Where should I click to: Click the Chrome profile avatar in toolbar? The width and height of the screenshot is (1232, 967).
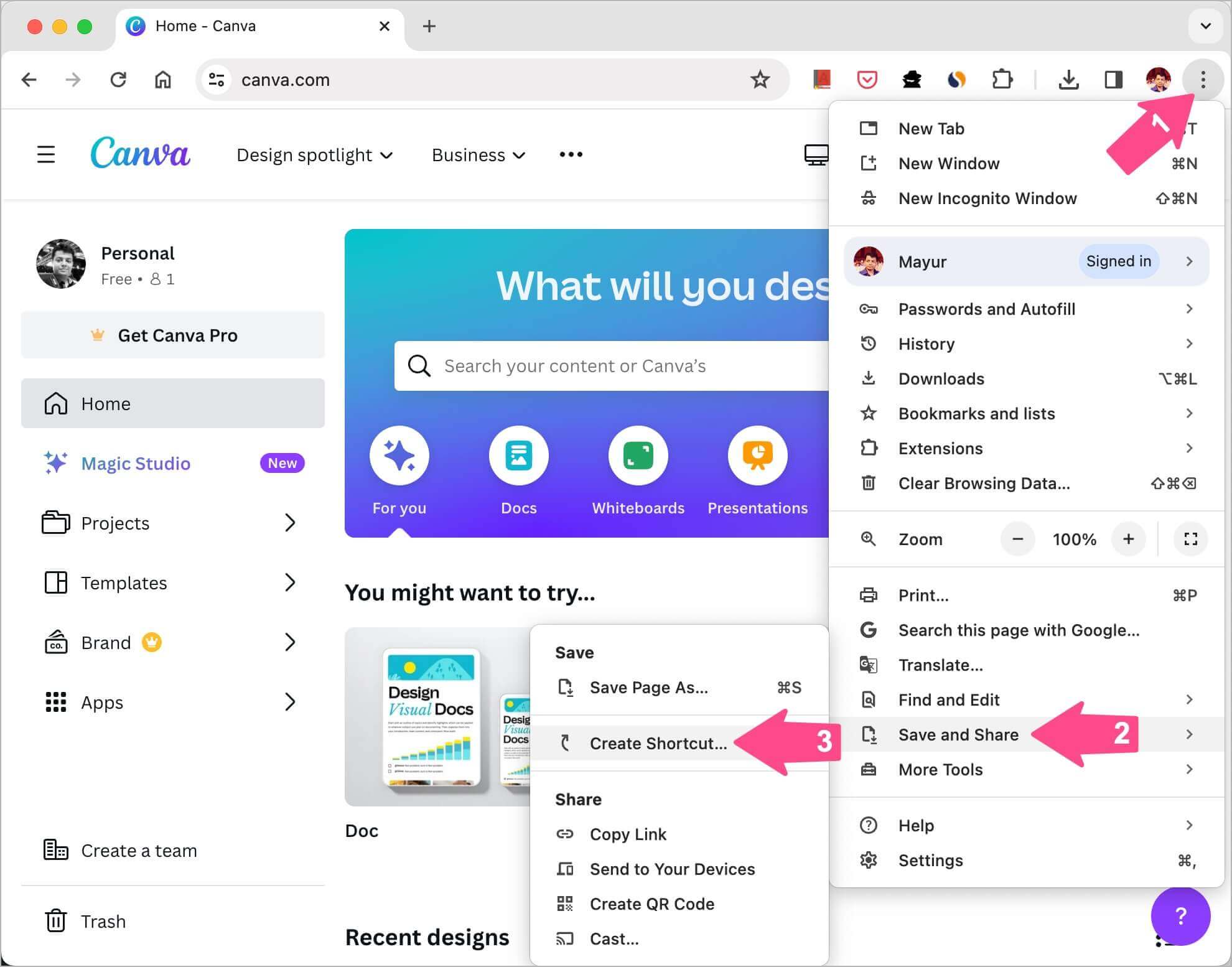pos(1158,80)
